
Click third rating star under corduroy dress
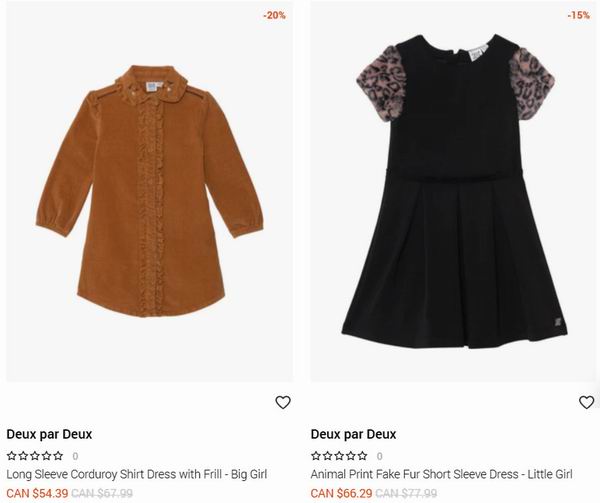pos(35,456)
